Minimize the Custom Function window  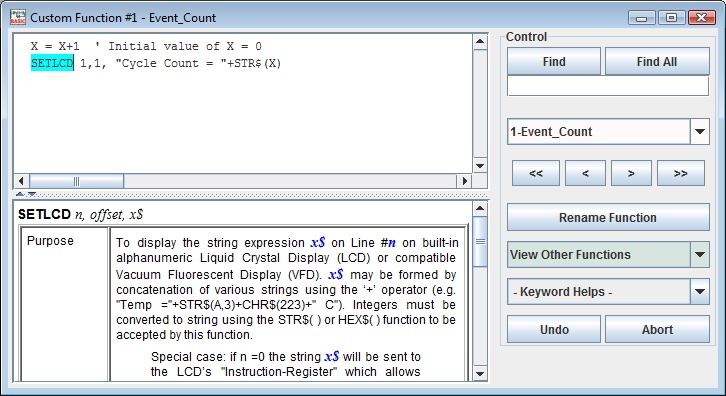pos(641,18)
